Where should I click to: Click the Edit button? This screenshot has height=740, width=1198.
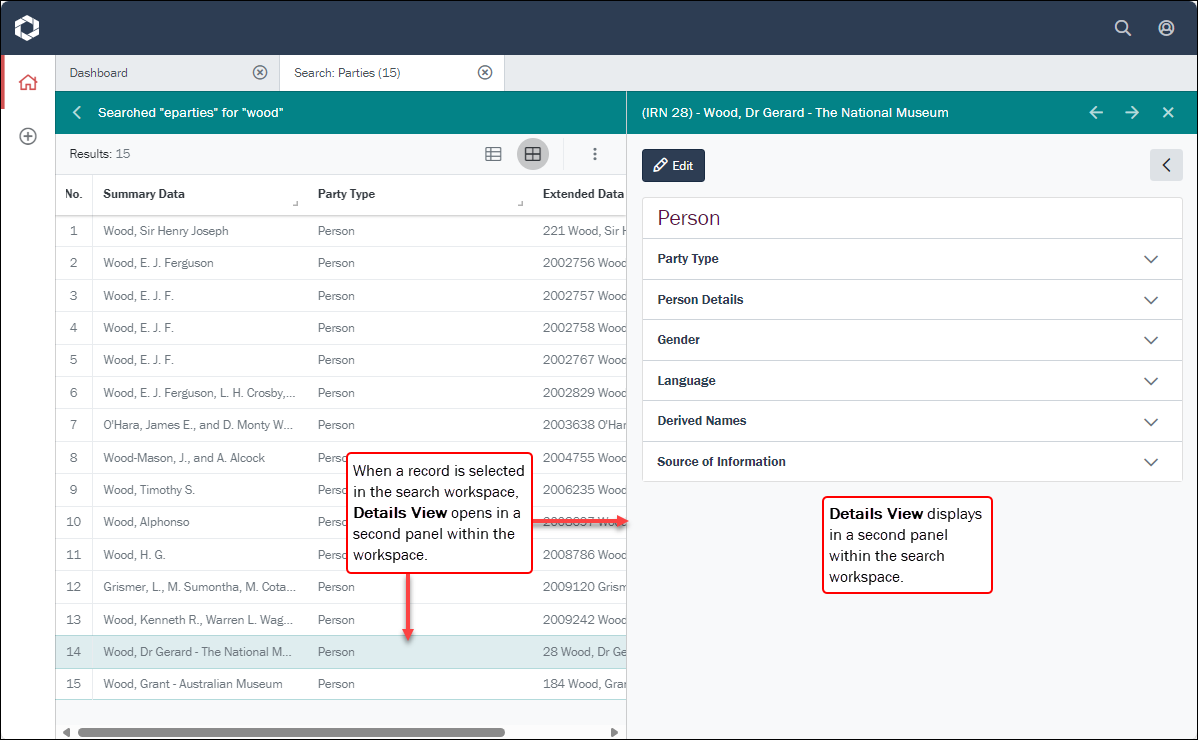tap(673, 166)
